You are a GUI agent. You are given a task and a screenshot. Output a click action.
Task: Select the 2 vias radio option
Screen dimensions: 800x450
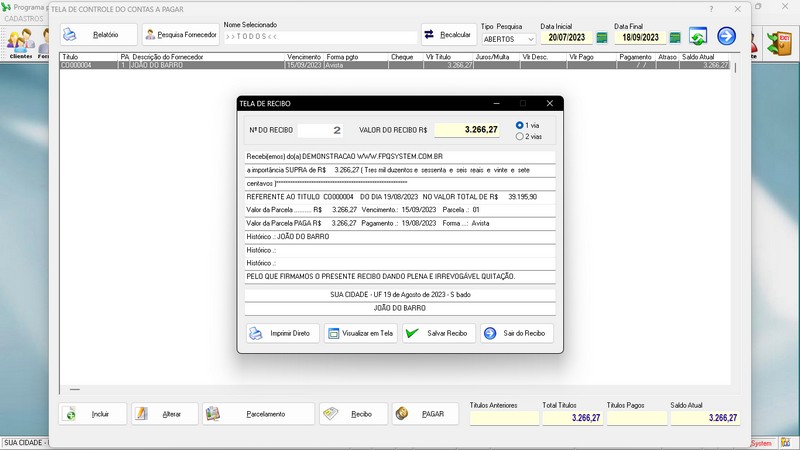coord(520,136)
